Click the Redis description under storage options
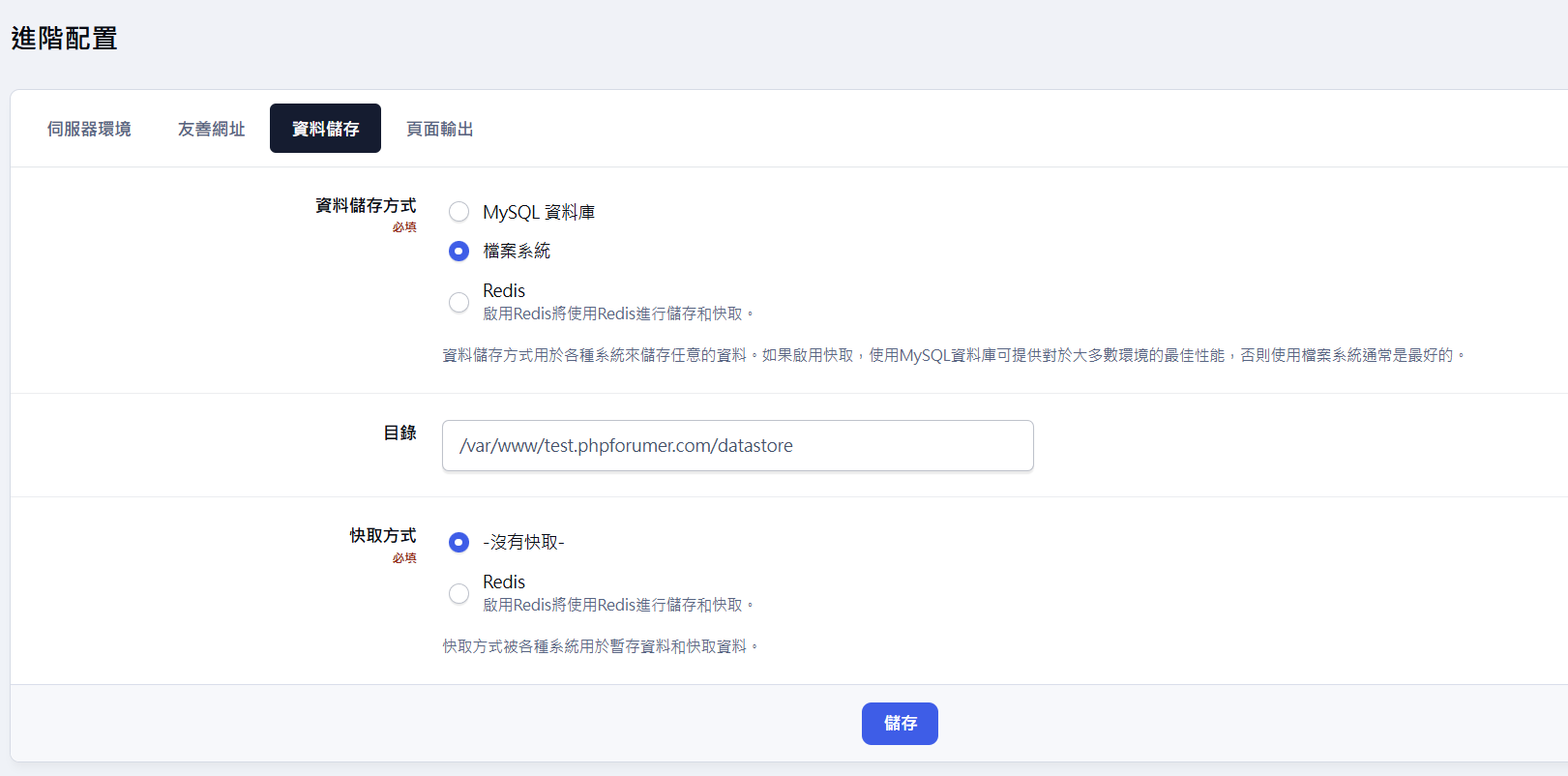The image size is (1568, 776). click(x=617, y=313)
